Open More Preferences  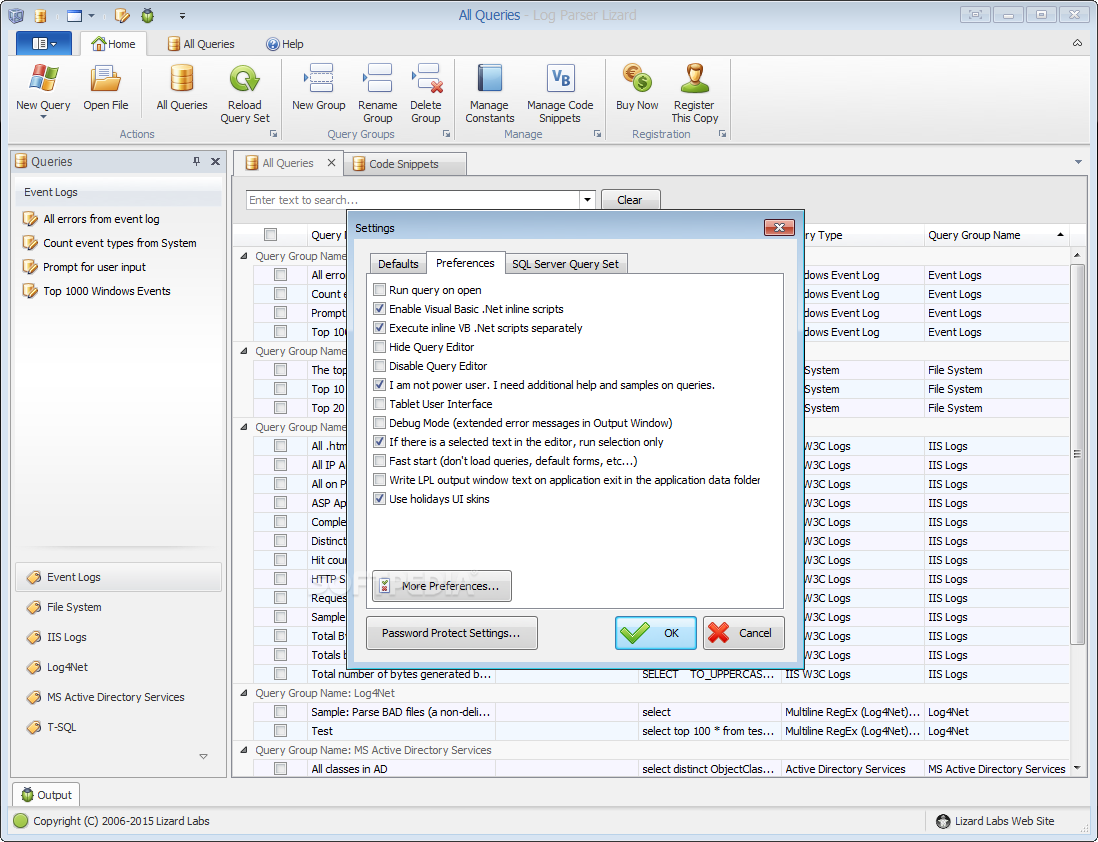(x=442, y=586)
